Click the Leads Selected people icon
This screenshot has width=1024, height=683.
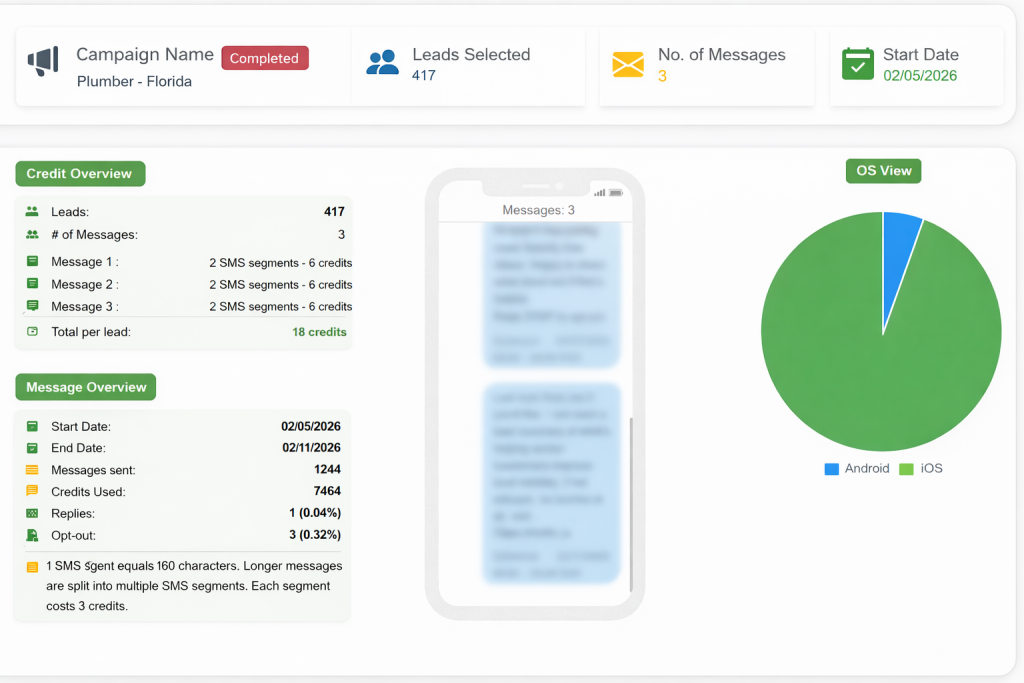382,62
